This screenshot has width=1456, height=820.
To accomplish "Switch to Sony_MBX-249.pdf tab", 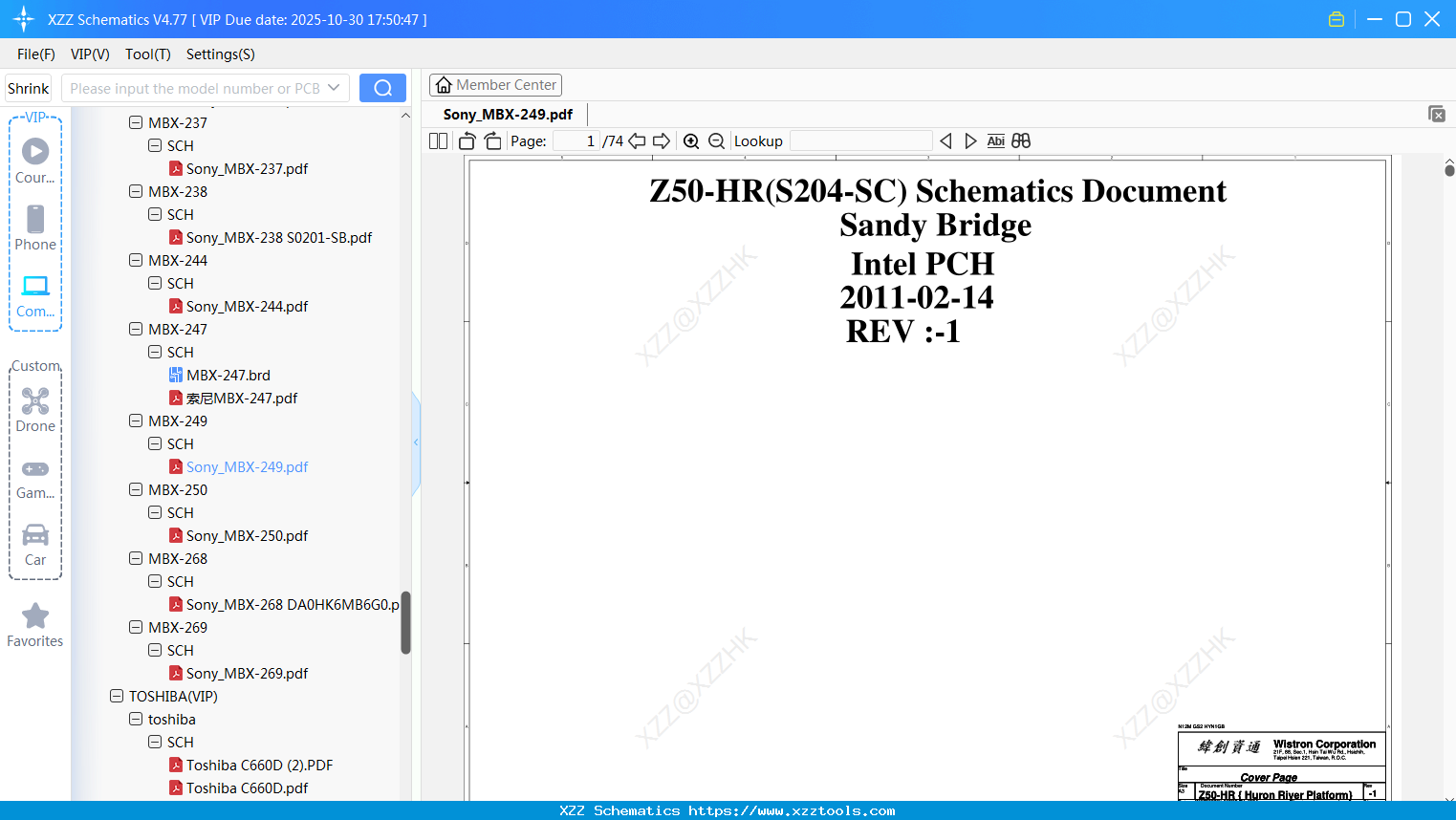I will click(x=508, y=115).
